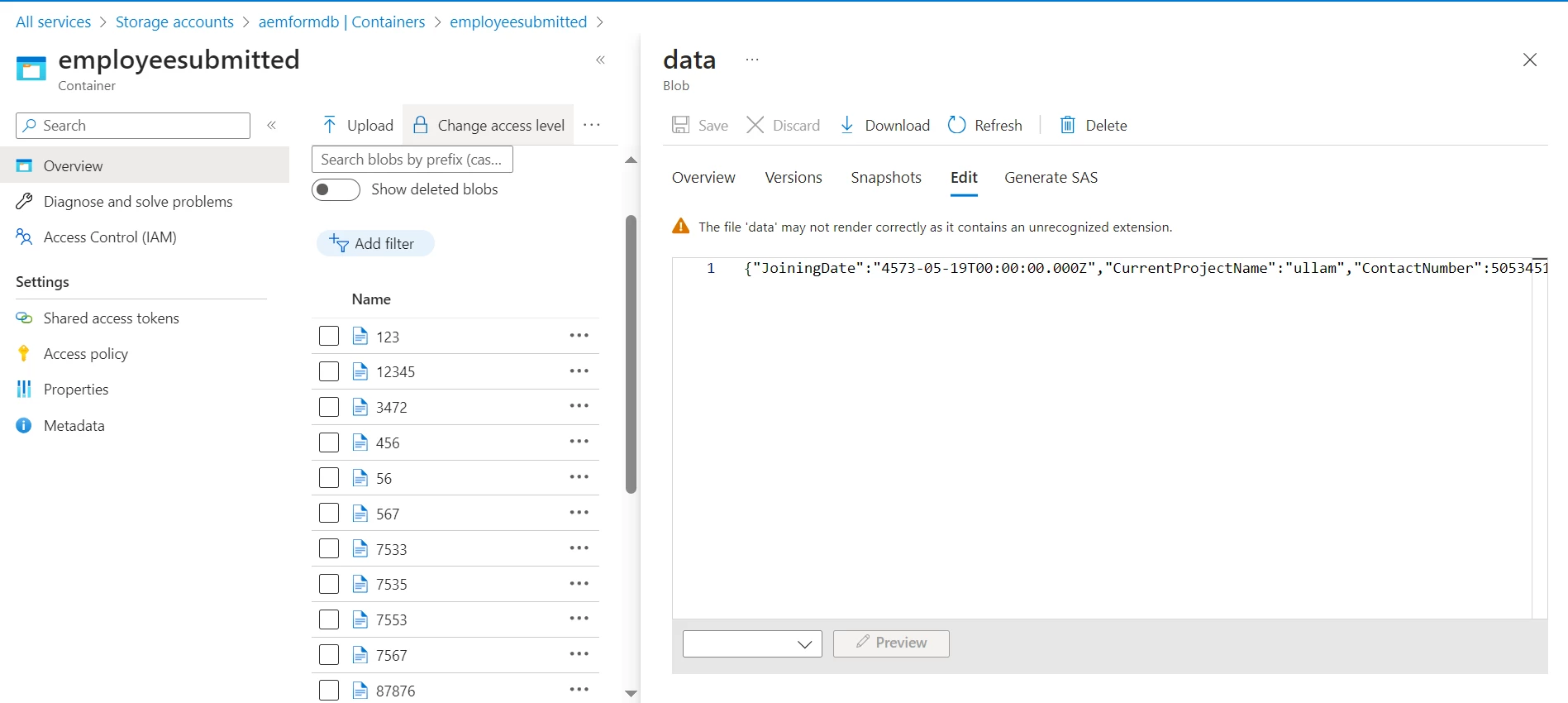Click the Add filter funnel icon
The width and height of the screenshot is (1568, 703).
coord(339,243)
